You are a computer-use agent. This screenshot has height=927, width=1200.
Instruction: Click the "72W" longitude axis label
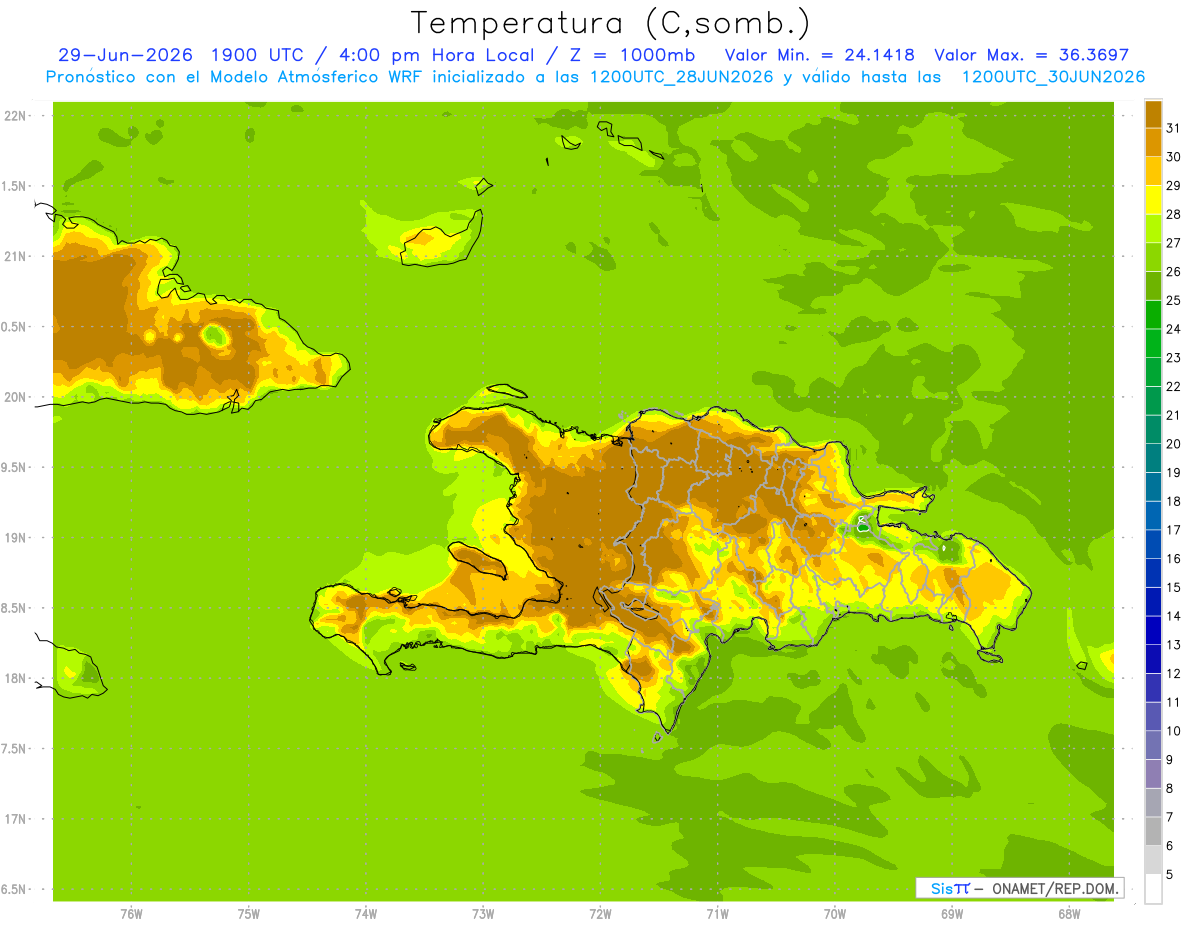(x=600, y=914)
